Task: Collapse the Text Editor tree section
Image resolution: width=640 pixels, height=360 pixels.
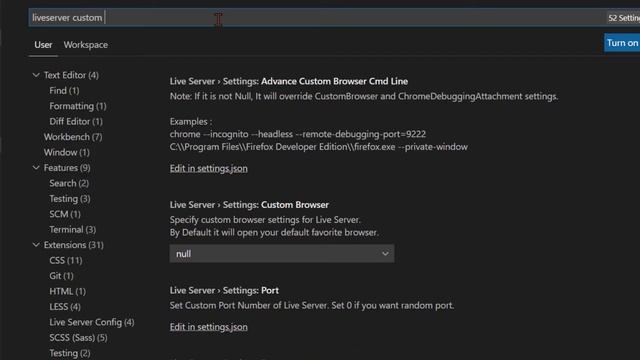Action: (x=36, y=75)
